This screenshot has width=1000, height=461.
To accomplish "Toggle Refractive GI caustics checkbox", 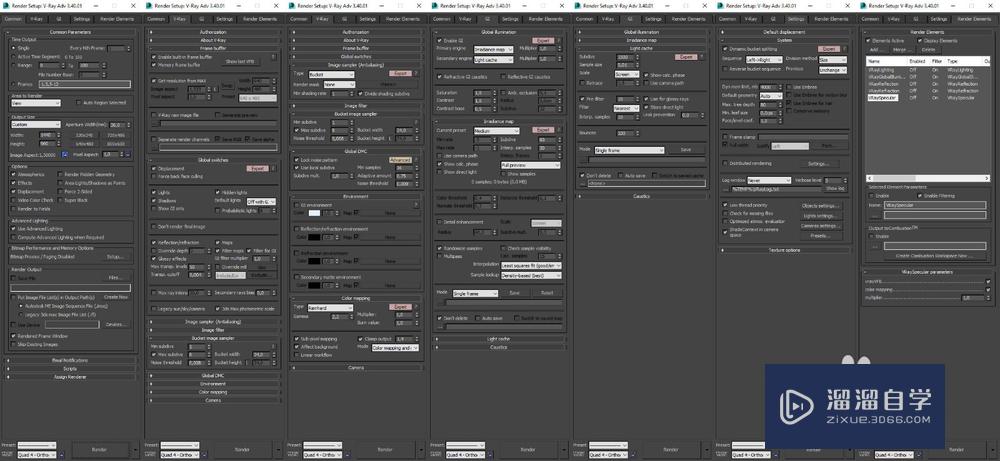I will coord(439,77).
